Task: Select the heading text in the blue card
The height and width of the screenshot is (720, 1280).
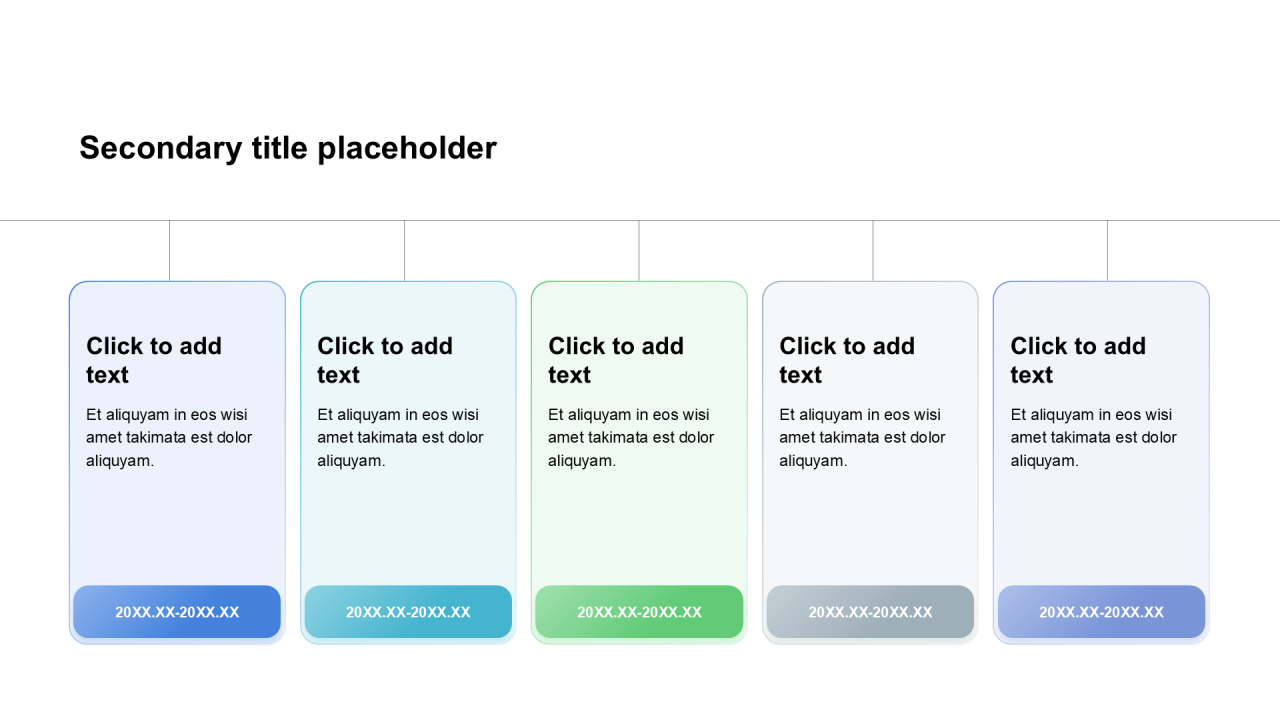Action: point(154,360)
